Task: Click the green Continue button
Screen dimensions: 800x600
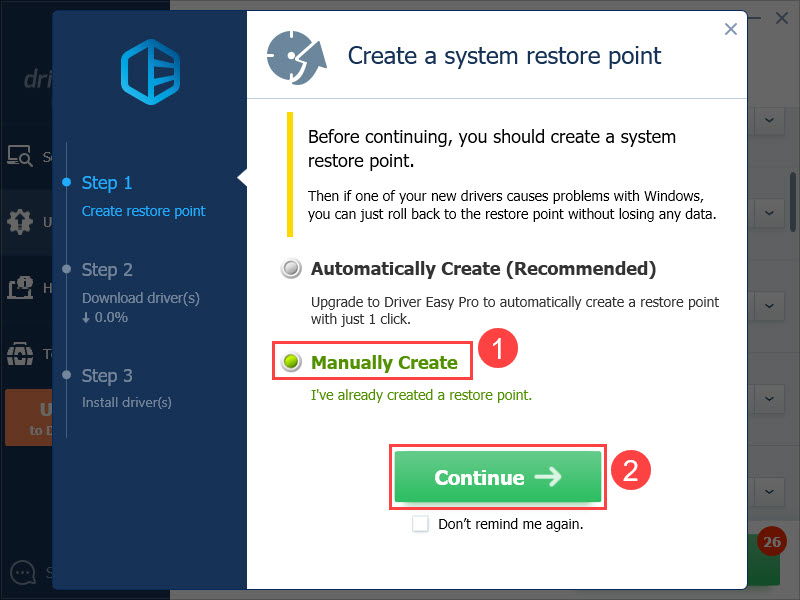Action: point(497,477)
